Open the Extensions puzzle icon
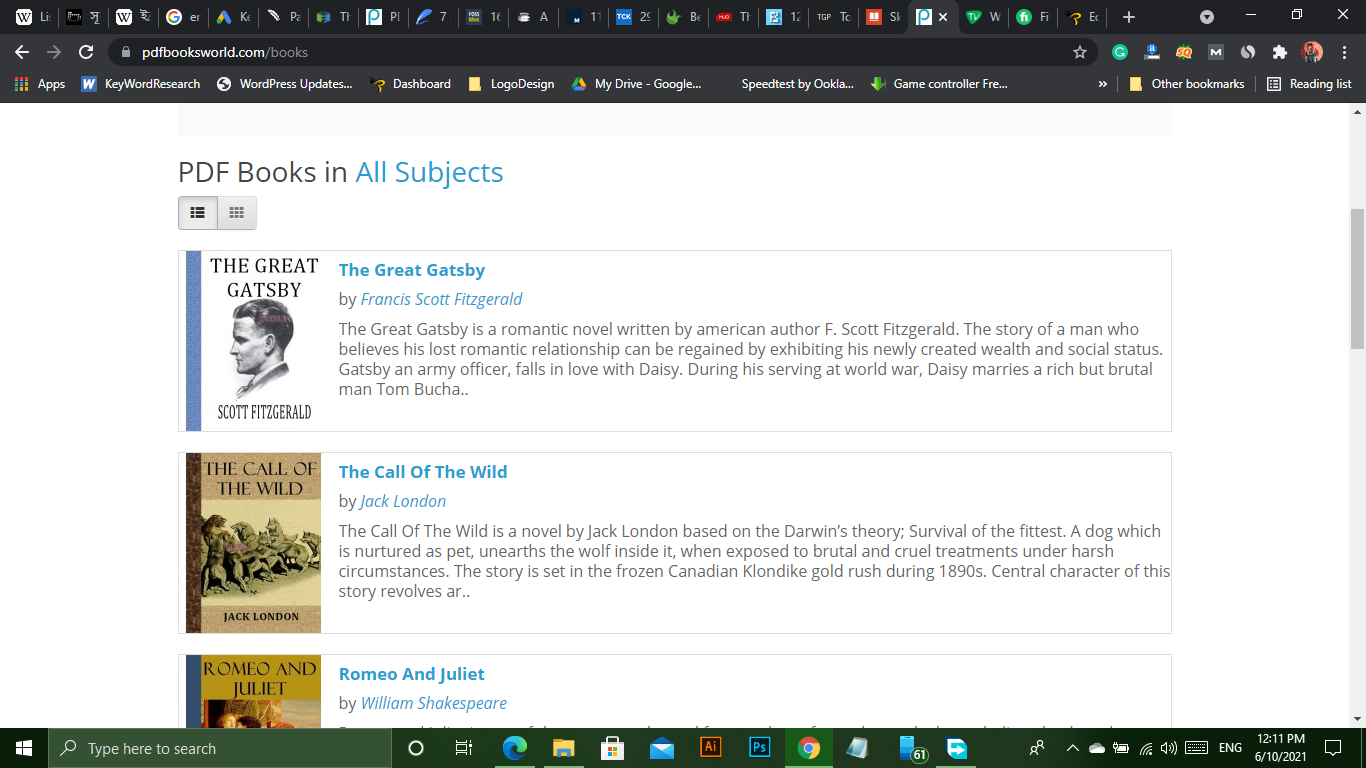1366x768 pixels. coord(1279,52)
